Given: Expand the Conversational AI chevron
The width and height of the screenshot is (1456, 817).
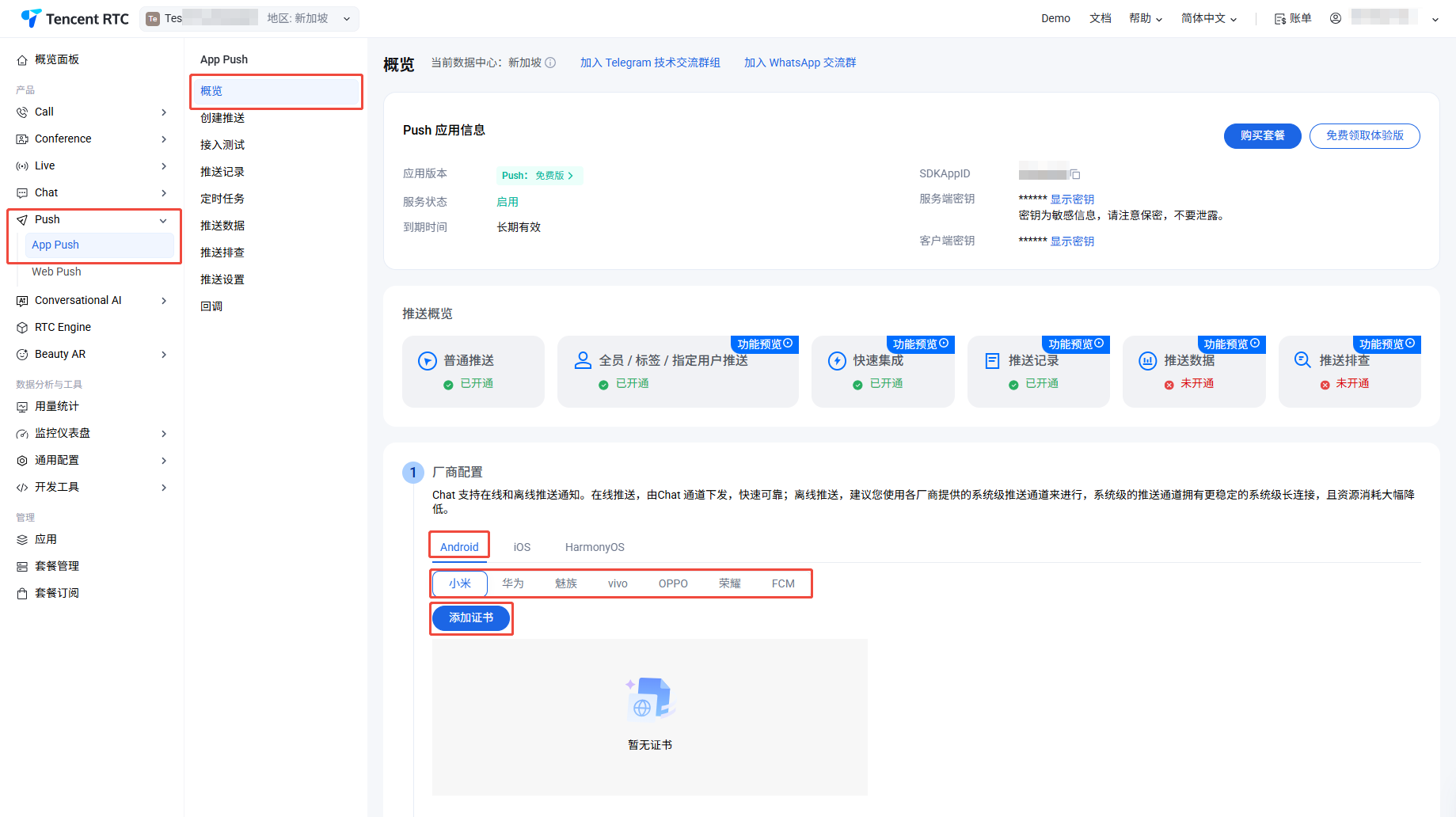Looking at the screenshot, I should 164,301.
